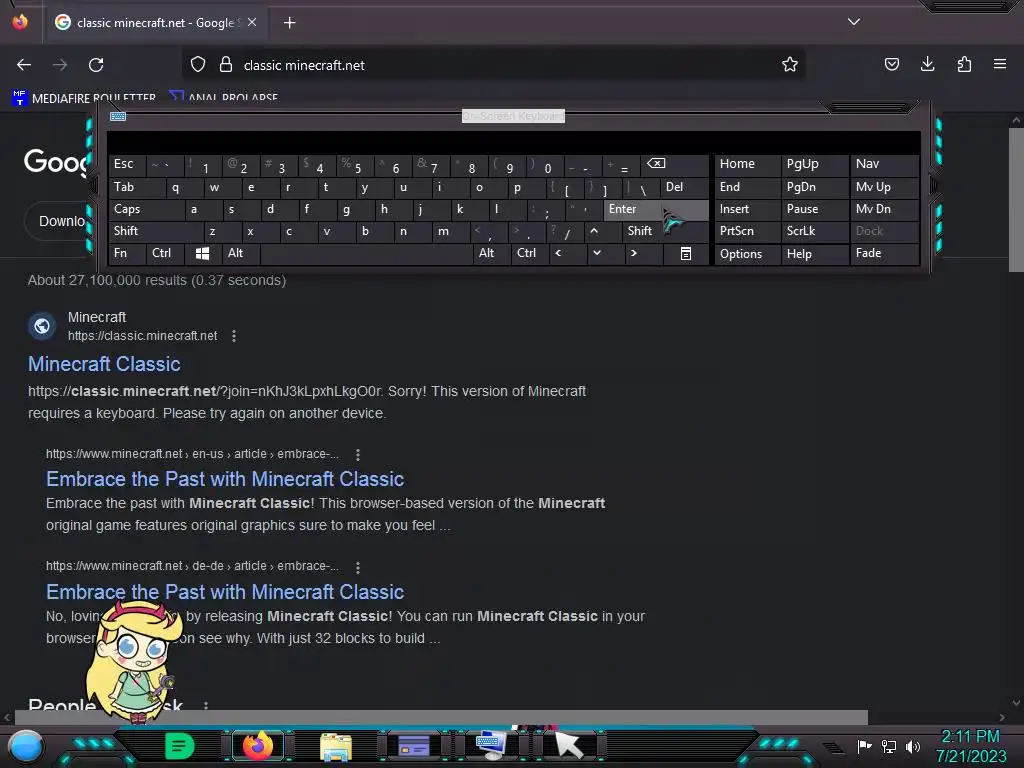Save page to Pocket icon
Screen dimensions: 1024x768
(891, 64)
